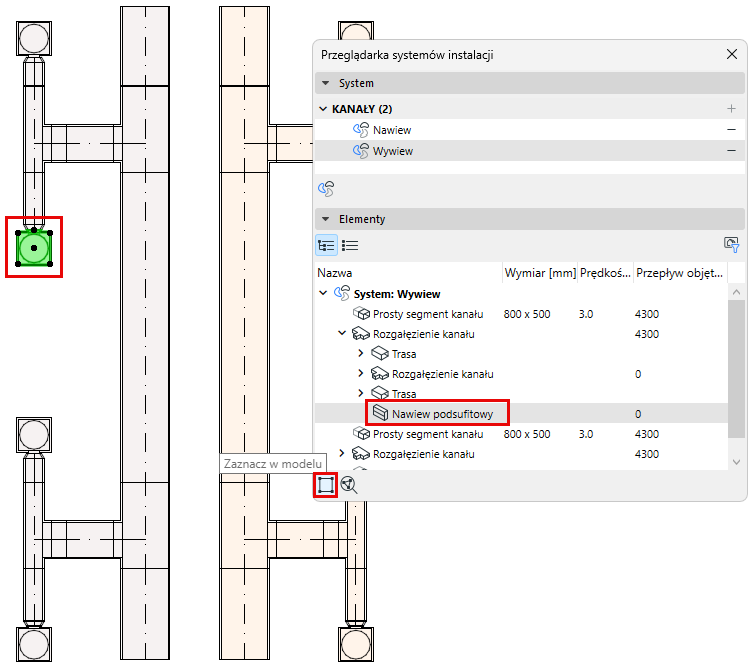Click the system fan icon below Wywiew

coord(326,189)
